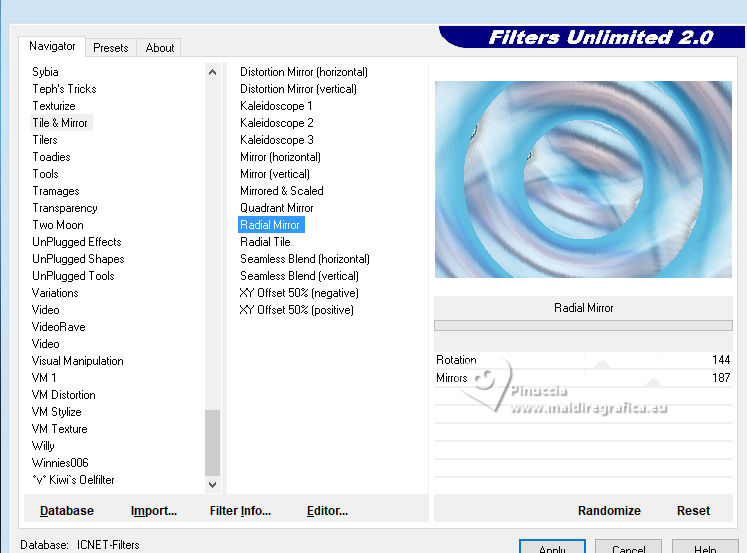The height and width of the screenshot is (553, 747).
Task: Select Willy category
Action: (43, 446)
